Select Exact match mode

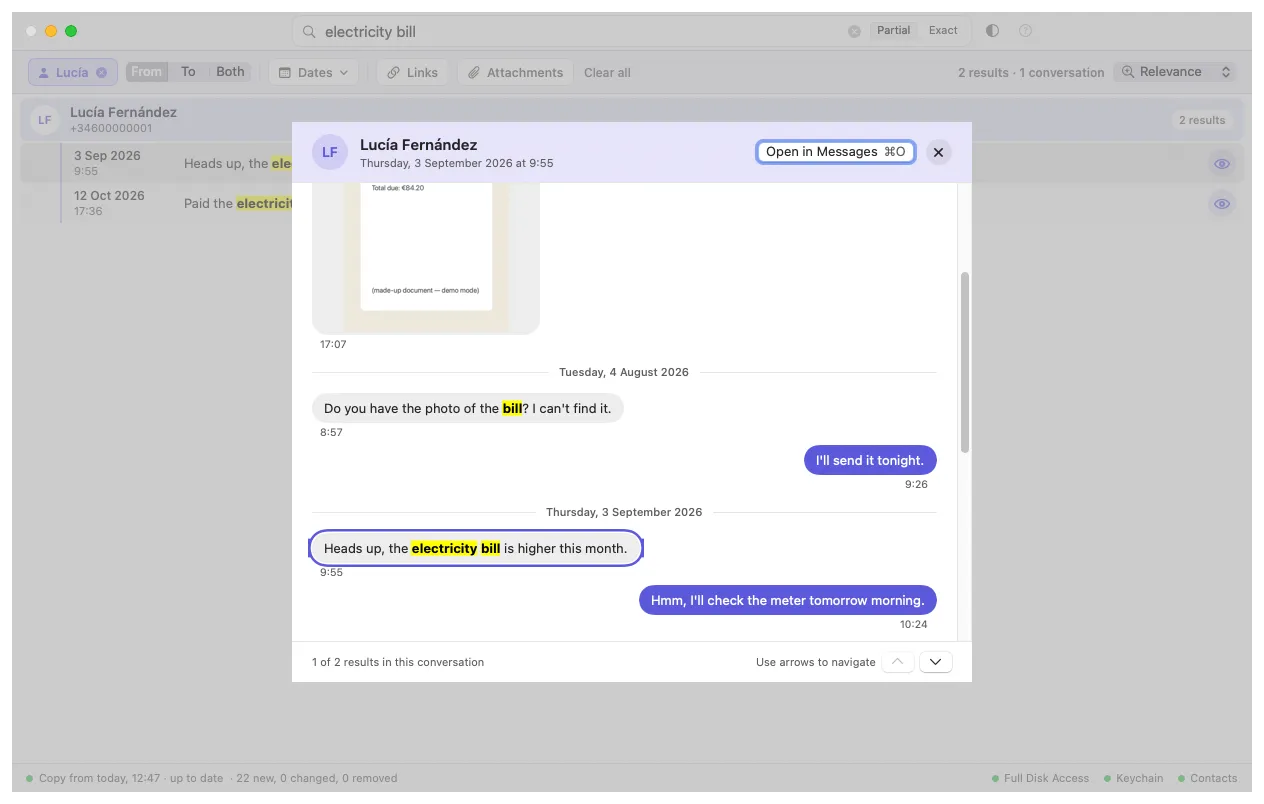pos(943,31)
